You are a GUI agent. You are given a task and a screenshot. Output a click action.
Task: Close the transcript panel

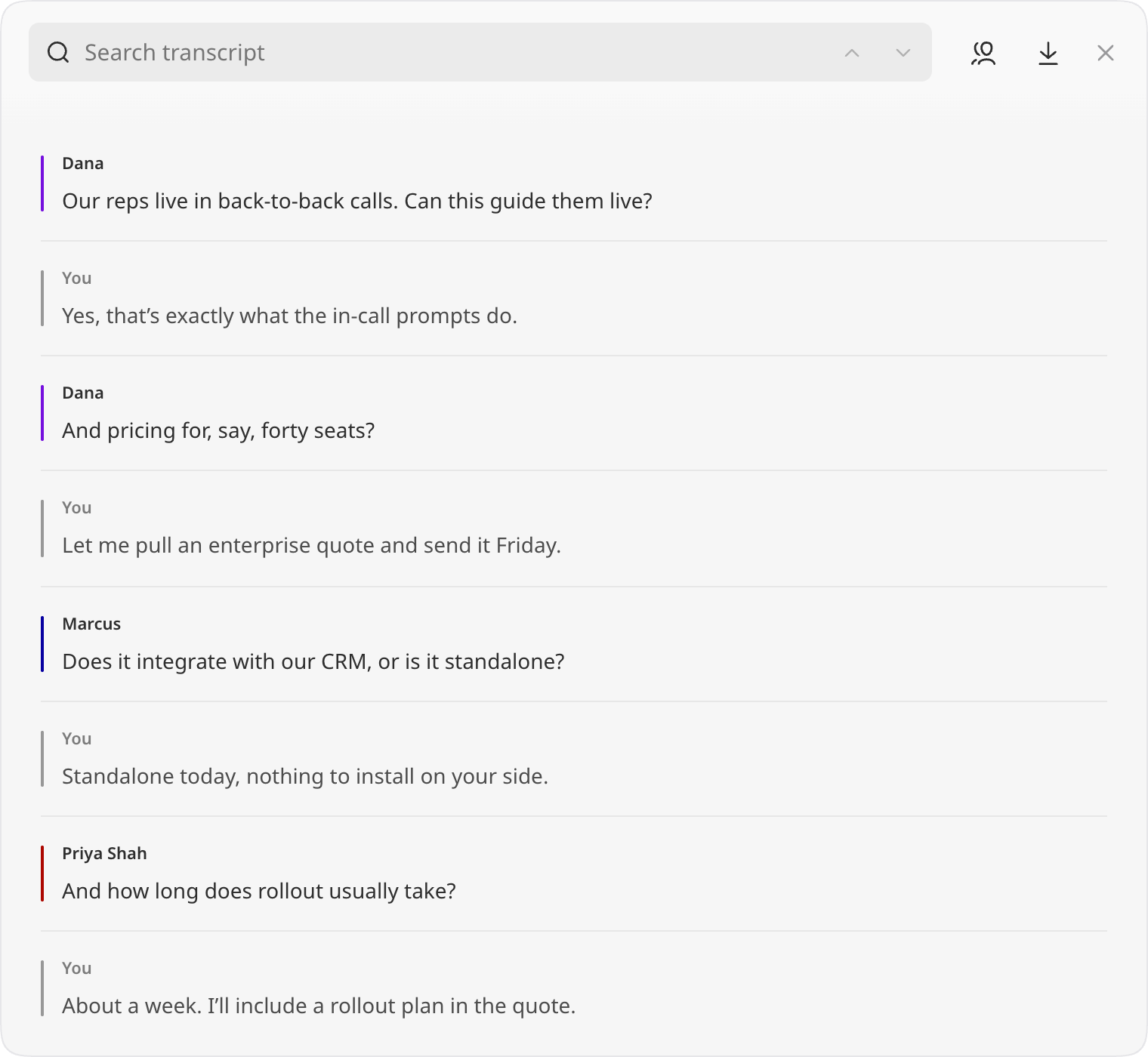(x=1106, y=53)
